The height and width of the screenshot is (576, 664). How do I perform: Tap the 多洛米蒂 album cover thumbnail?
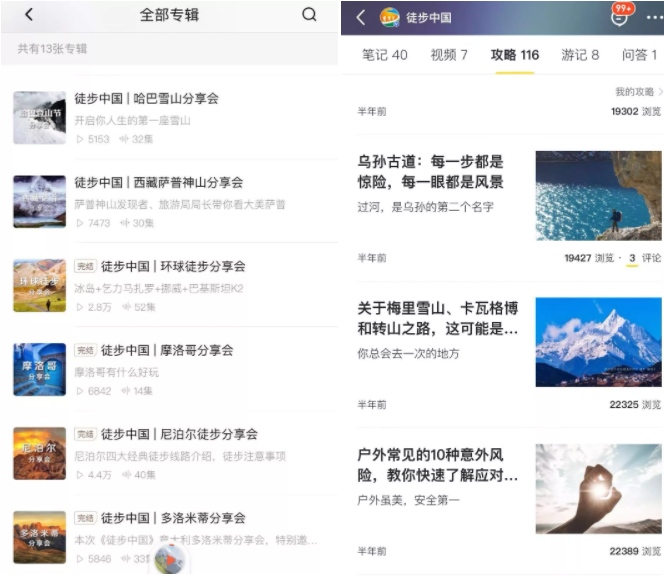click(39, 537)
